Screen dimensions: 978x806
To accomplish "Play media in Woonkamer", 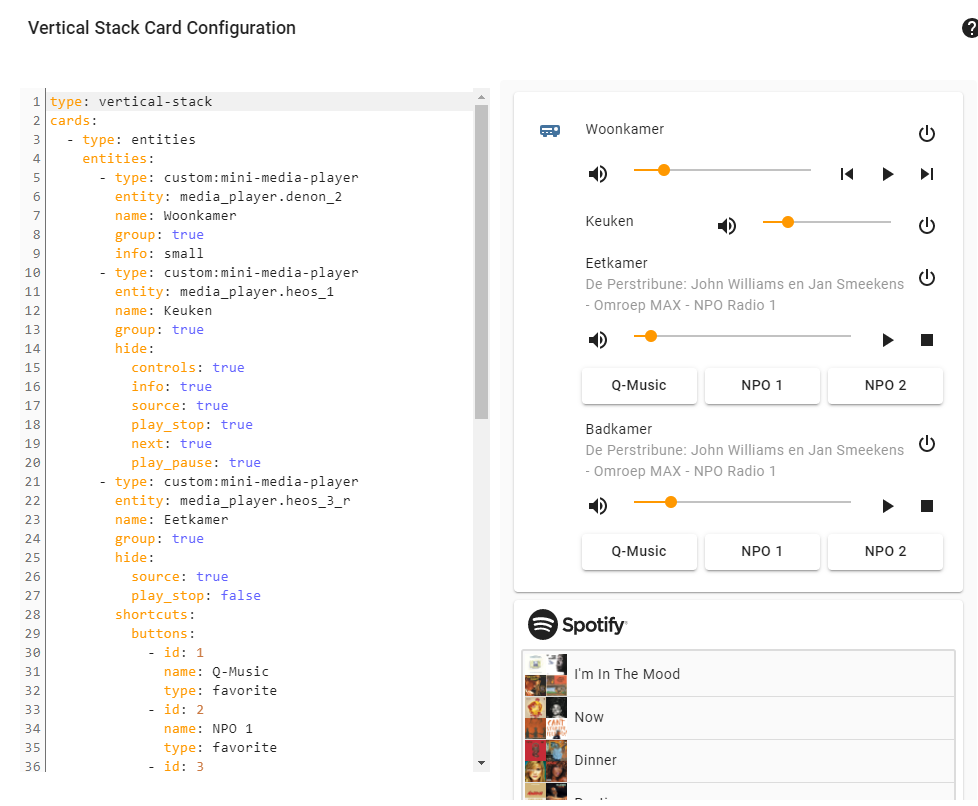I will [888, 173].
